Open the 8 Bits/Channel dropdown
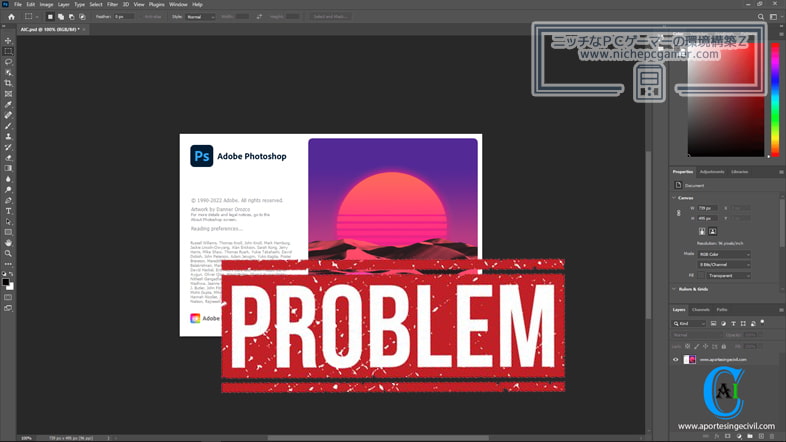Viewport: 786px width, 442px height. [724, 265]
